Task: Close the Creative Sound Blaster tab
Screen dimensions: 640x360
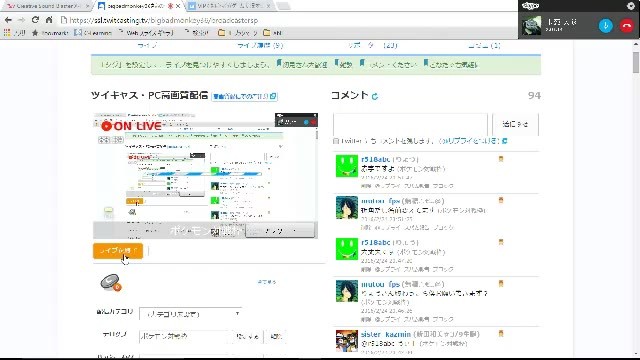Action: tap(87, 6)
